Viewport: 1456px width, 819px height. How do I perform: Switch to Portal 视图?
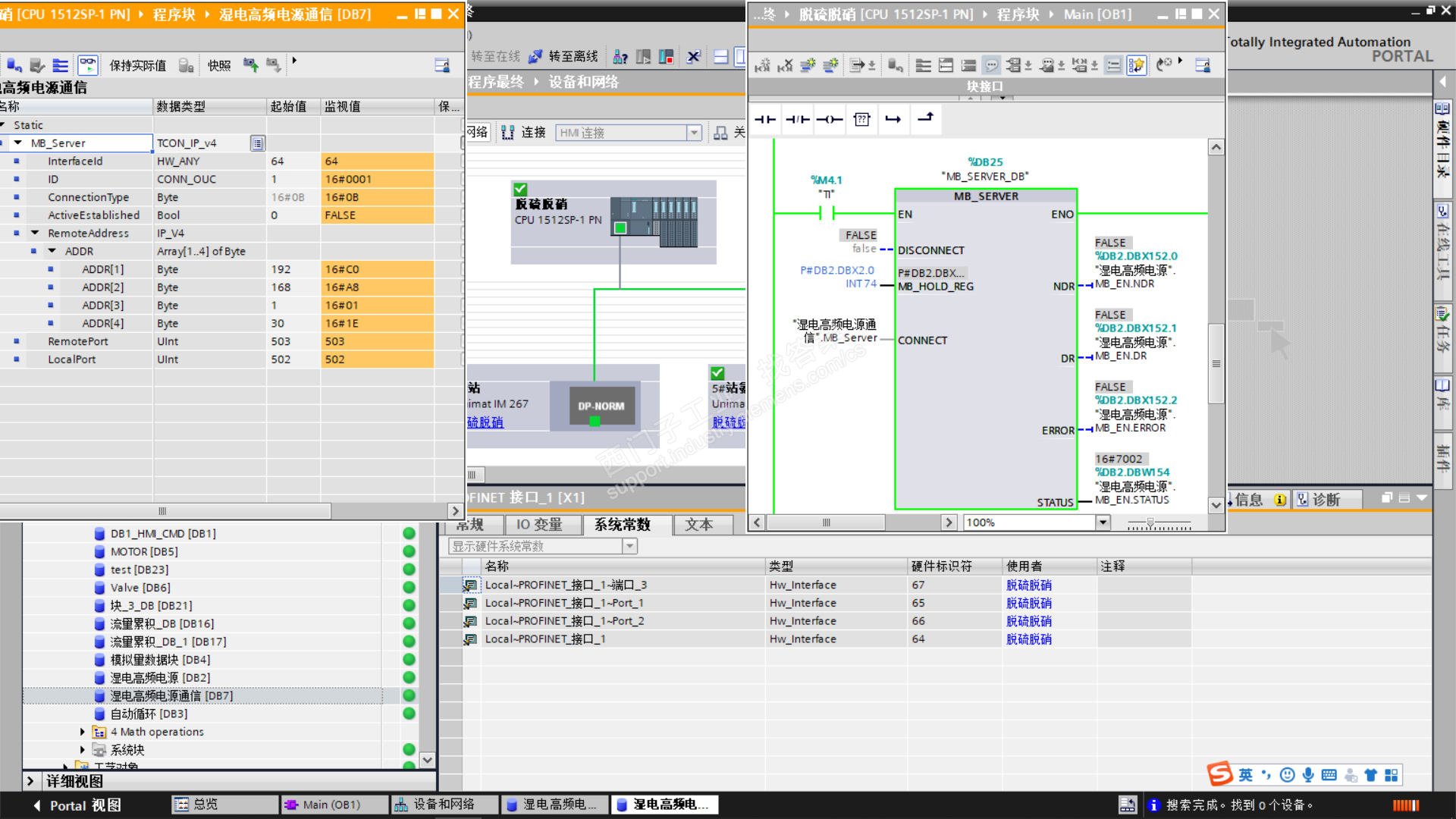(76, 805)
